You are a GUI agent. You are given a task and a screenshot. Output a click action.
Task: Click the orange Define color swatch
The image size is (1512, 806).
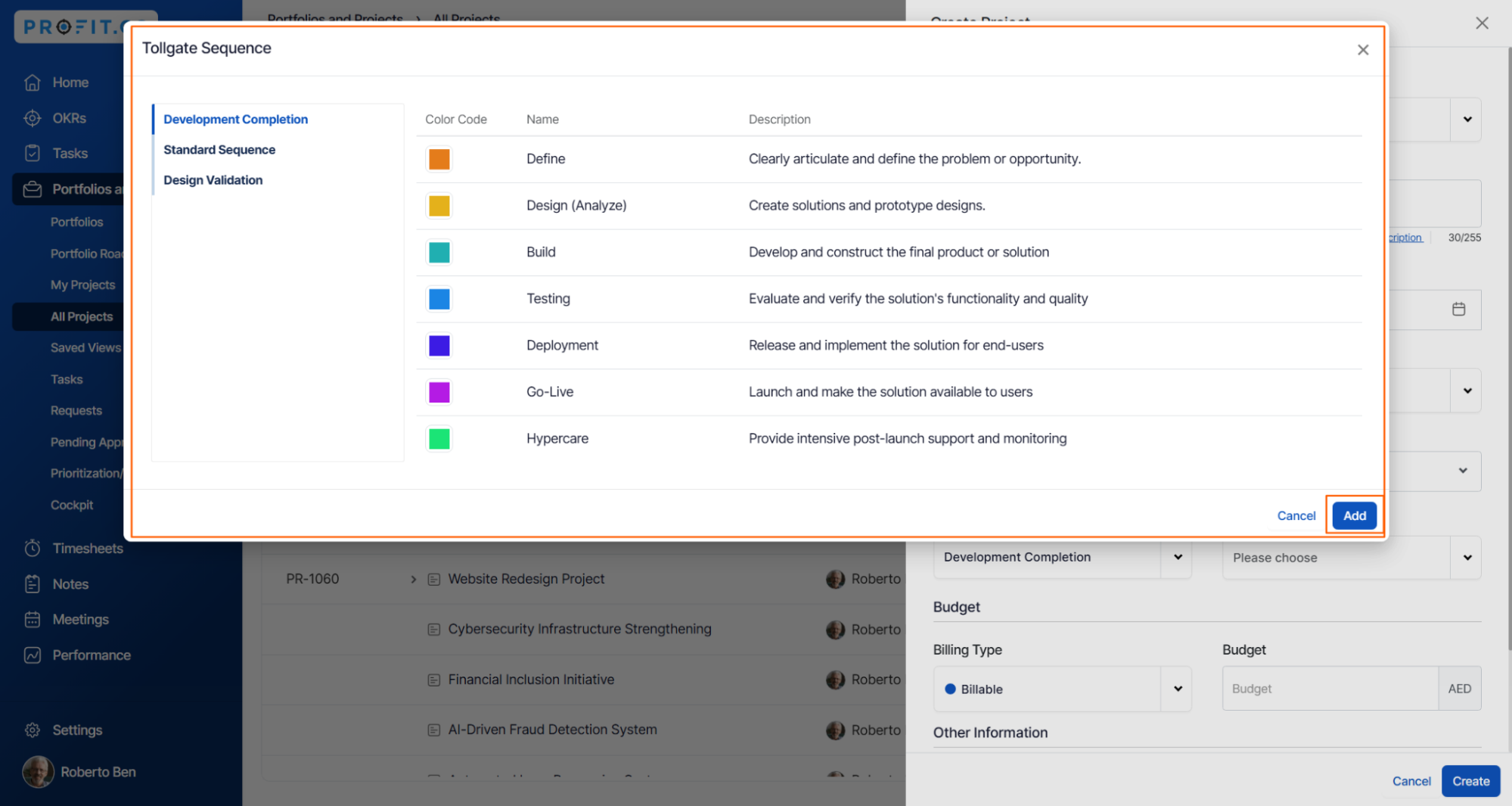coord(439,159)
